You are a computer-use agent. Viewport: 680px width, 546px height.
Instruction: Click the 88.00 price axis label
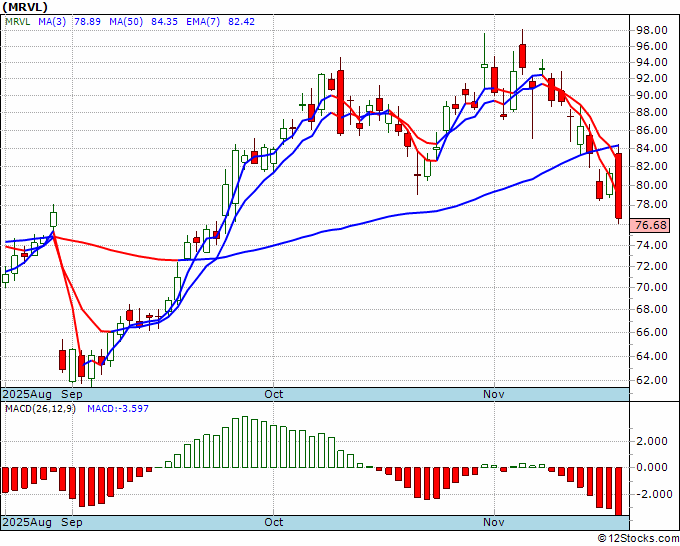coord(651,112)
